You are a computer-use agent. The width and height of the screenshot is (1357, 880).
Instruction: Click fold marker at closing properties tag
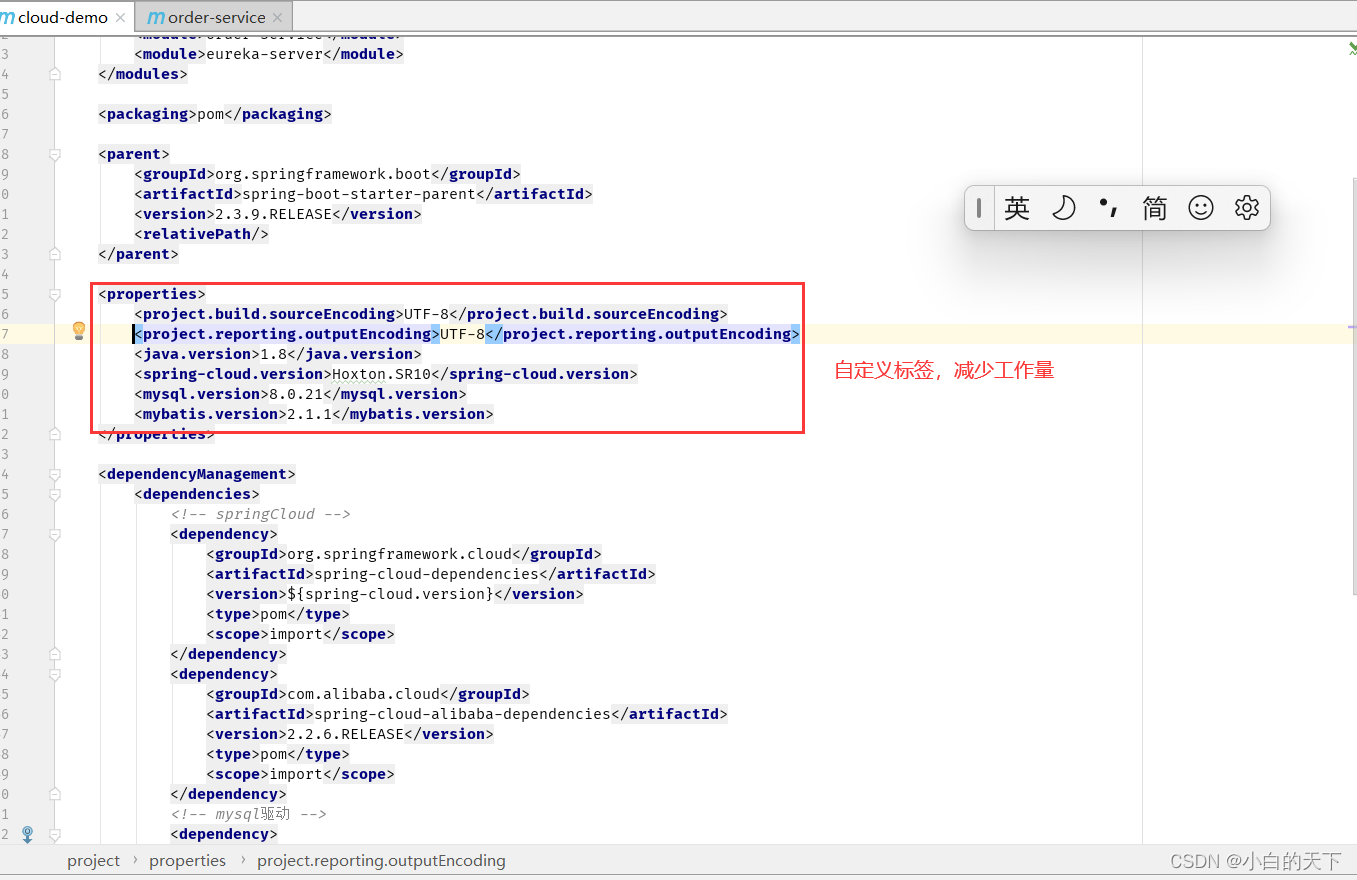coord(55,434)
